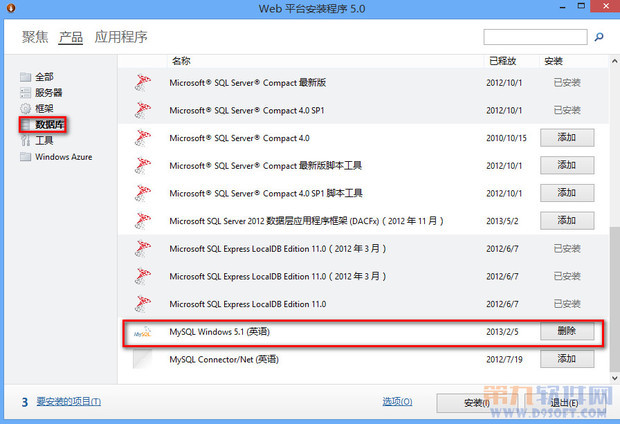Add SQL Server Compact 最新版脚本工具

click(567, 165)
